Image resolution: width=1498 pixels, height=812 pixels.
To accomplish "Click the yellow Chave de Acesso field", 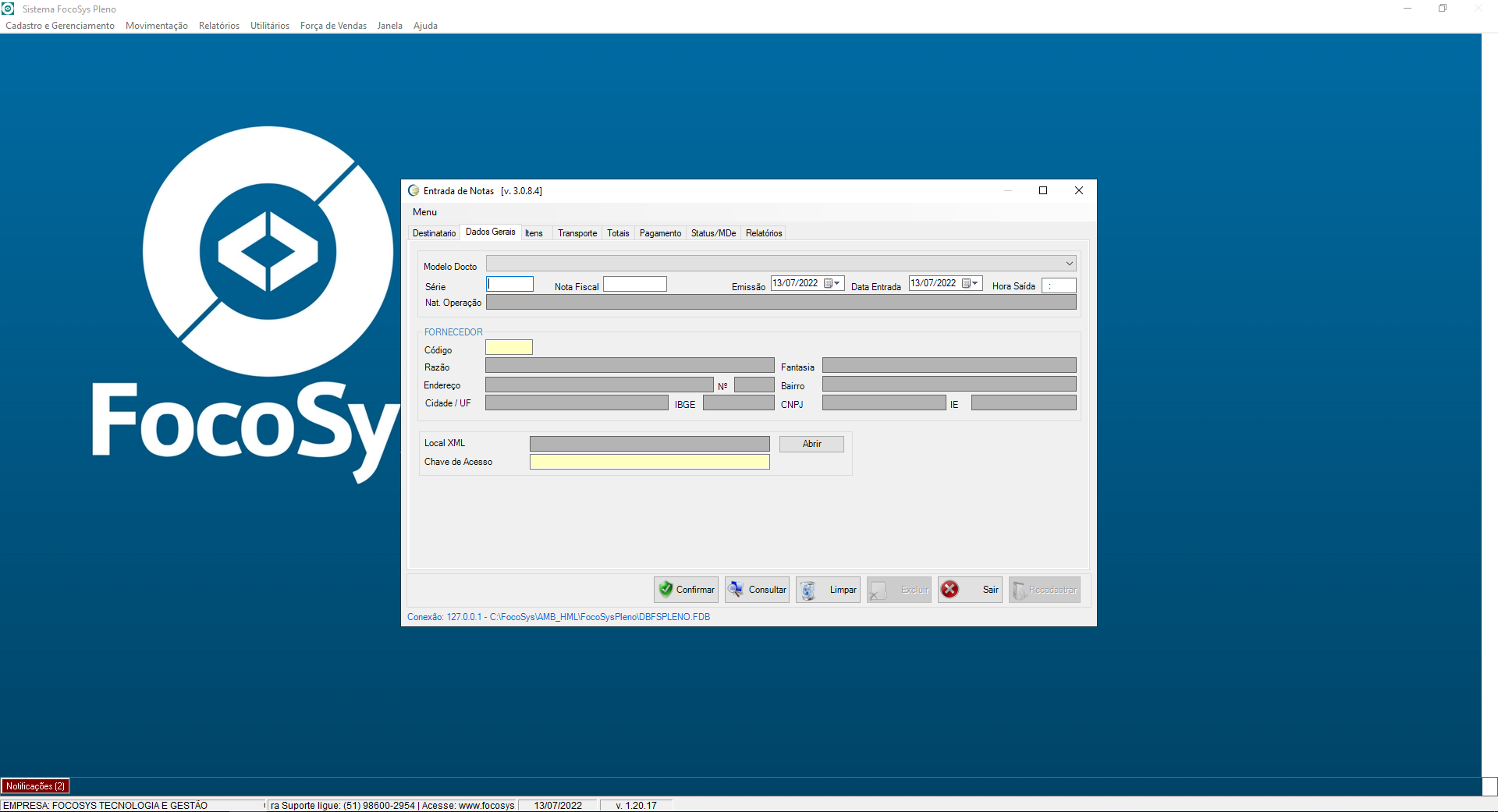I will click(x=649, y=462).
